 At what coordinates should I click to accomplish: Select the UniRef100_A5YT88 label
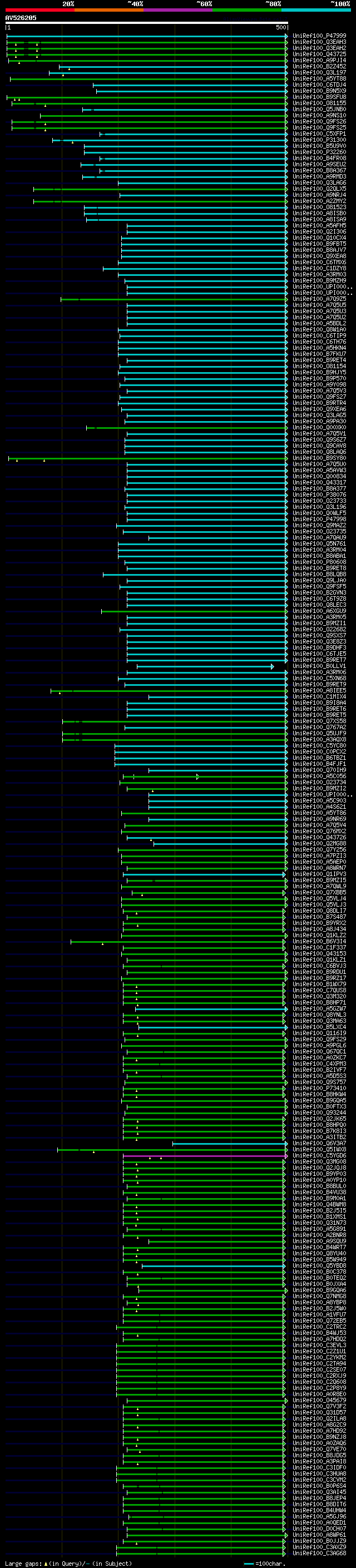[319, 78]
